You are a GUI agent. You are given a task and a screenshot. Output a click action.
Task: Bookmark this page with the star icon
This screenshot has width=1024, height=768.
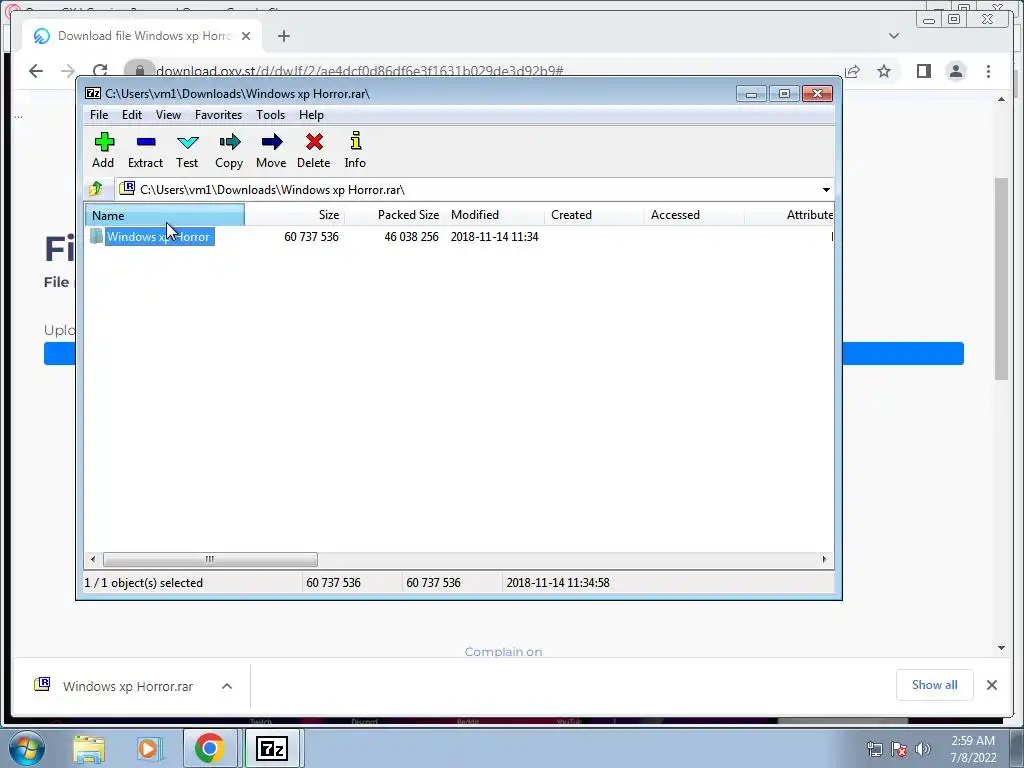point(884,71)
